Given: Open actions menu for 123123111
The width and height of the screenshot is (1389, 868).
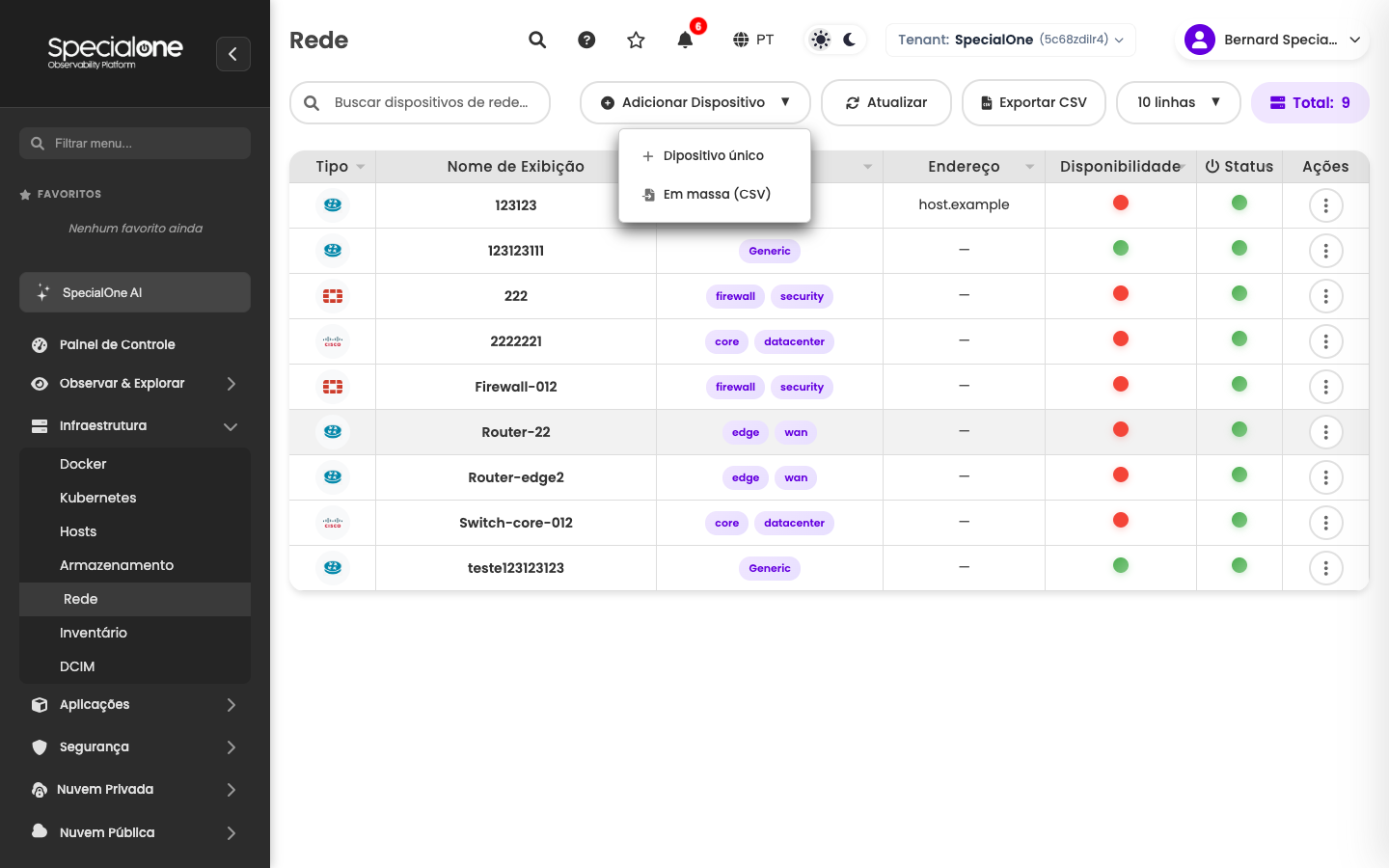Looking at the screenshot, I should point(1326,251).
